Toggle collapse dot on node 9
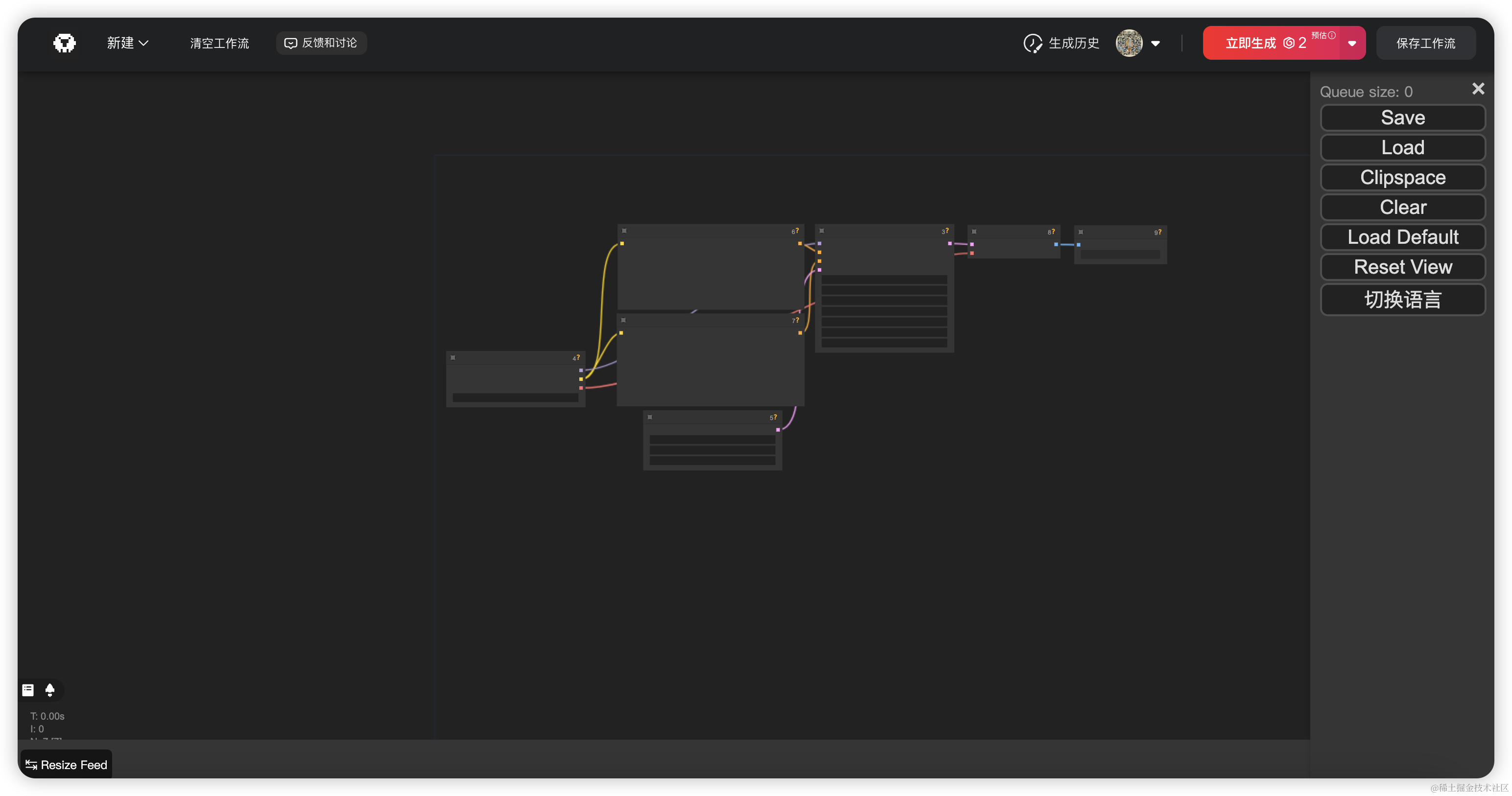Image resolution: width=1512 pixels, height=796 pixels. [x=1081, y=232]
